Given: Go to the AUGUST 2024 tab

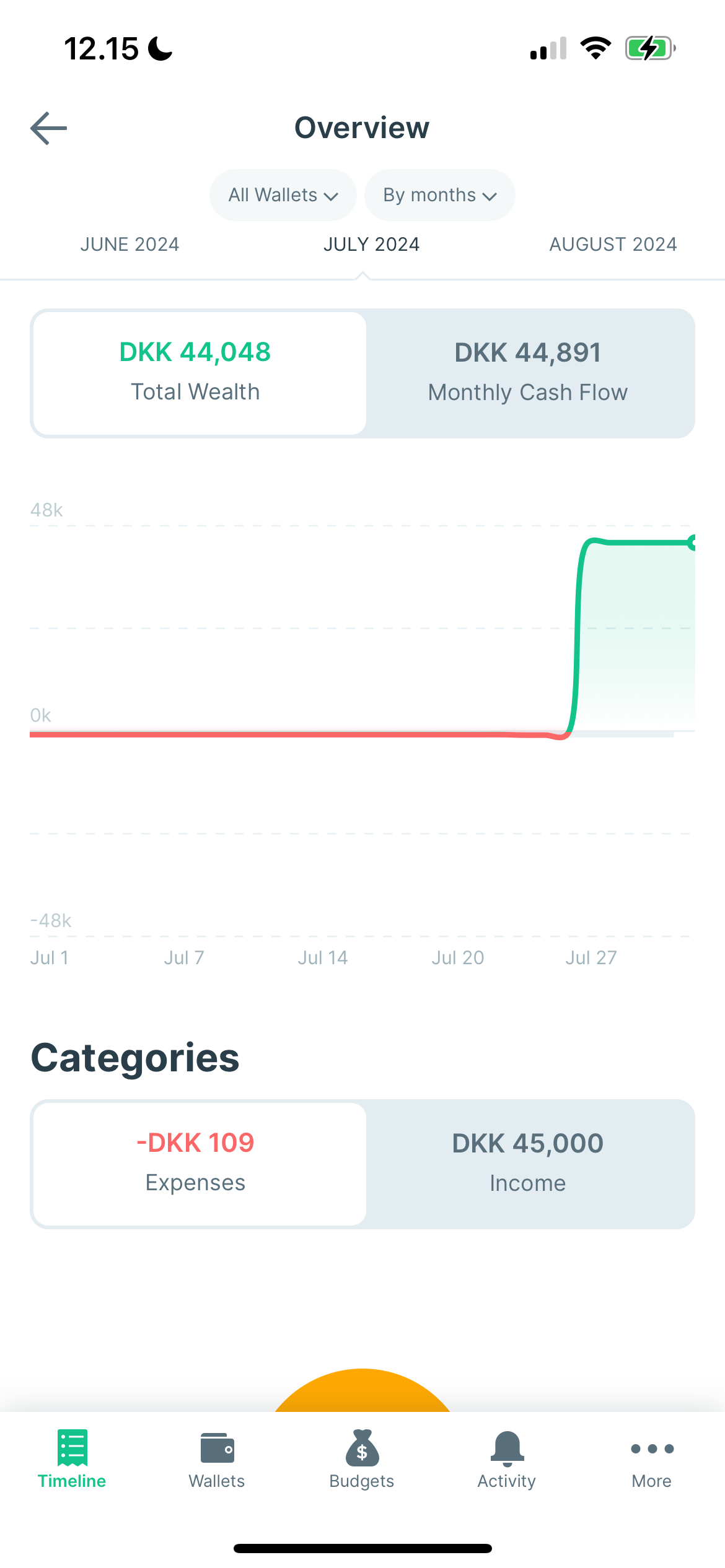Looking at the screenshot, I should tap(613, 245).
